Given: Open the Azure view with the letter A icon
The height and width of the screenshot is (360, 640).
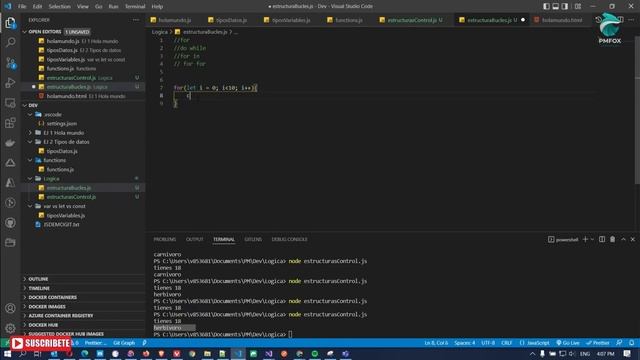Looking at the screenshot, I should [10, 183].
